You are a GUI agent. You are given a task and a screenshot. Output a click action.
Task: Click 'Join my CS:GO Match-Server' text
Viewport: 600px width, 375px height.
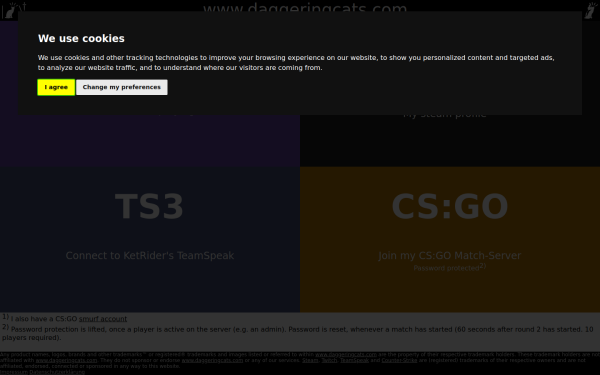click(450, 256)
